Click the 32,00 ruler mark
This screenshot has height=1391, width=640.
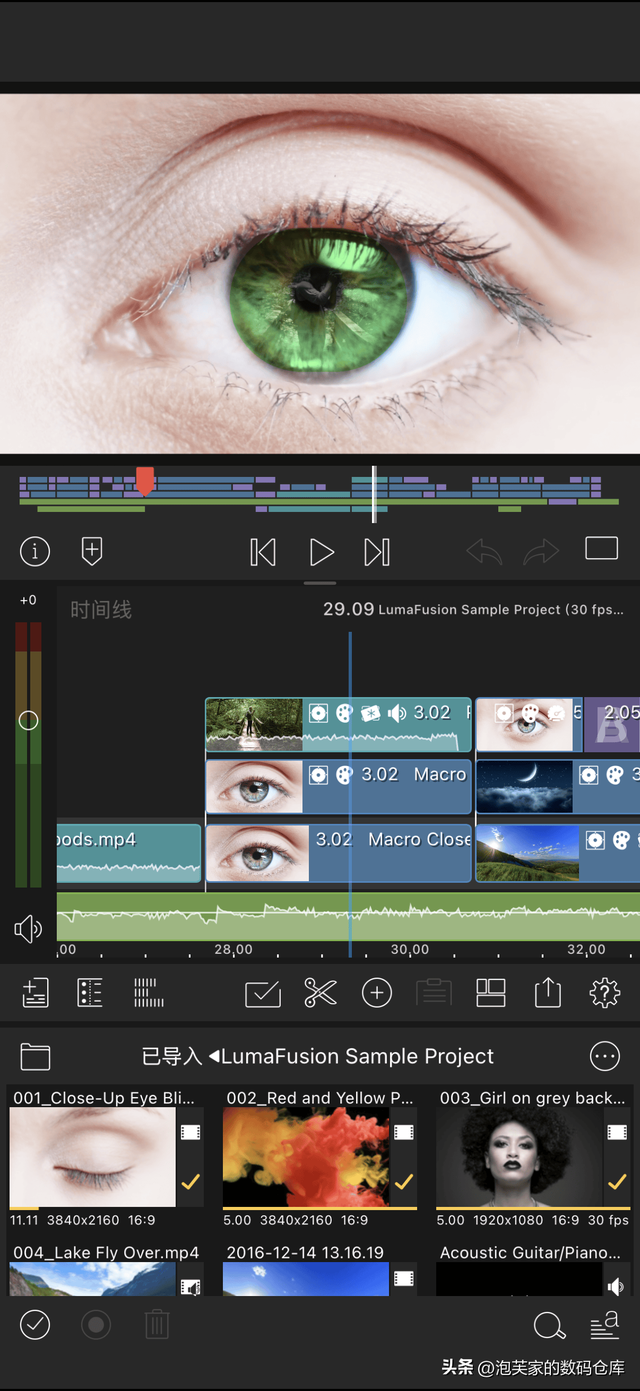pyautogui.click(x=586, y=950)
